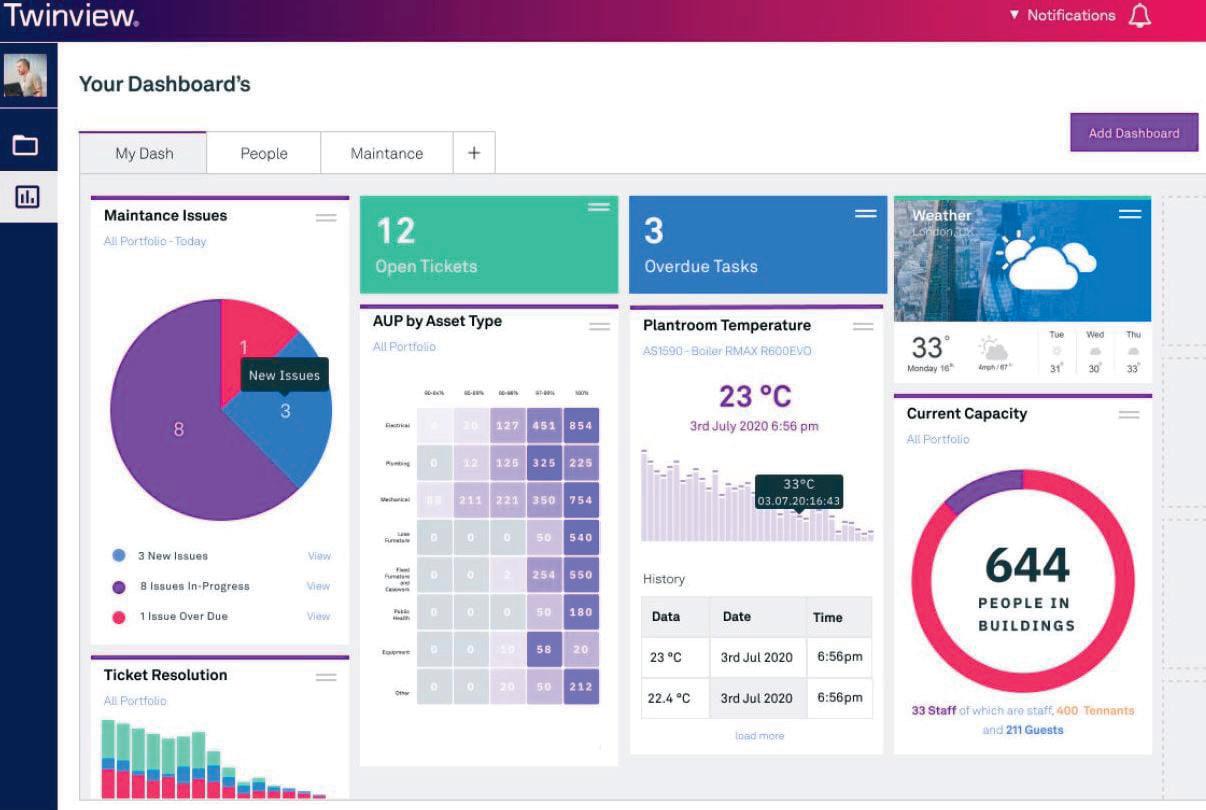Add a new dashboard tab with plus
Screen dimensions: 1206x810
pyautogui.click(x=474, y=153)
